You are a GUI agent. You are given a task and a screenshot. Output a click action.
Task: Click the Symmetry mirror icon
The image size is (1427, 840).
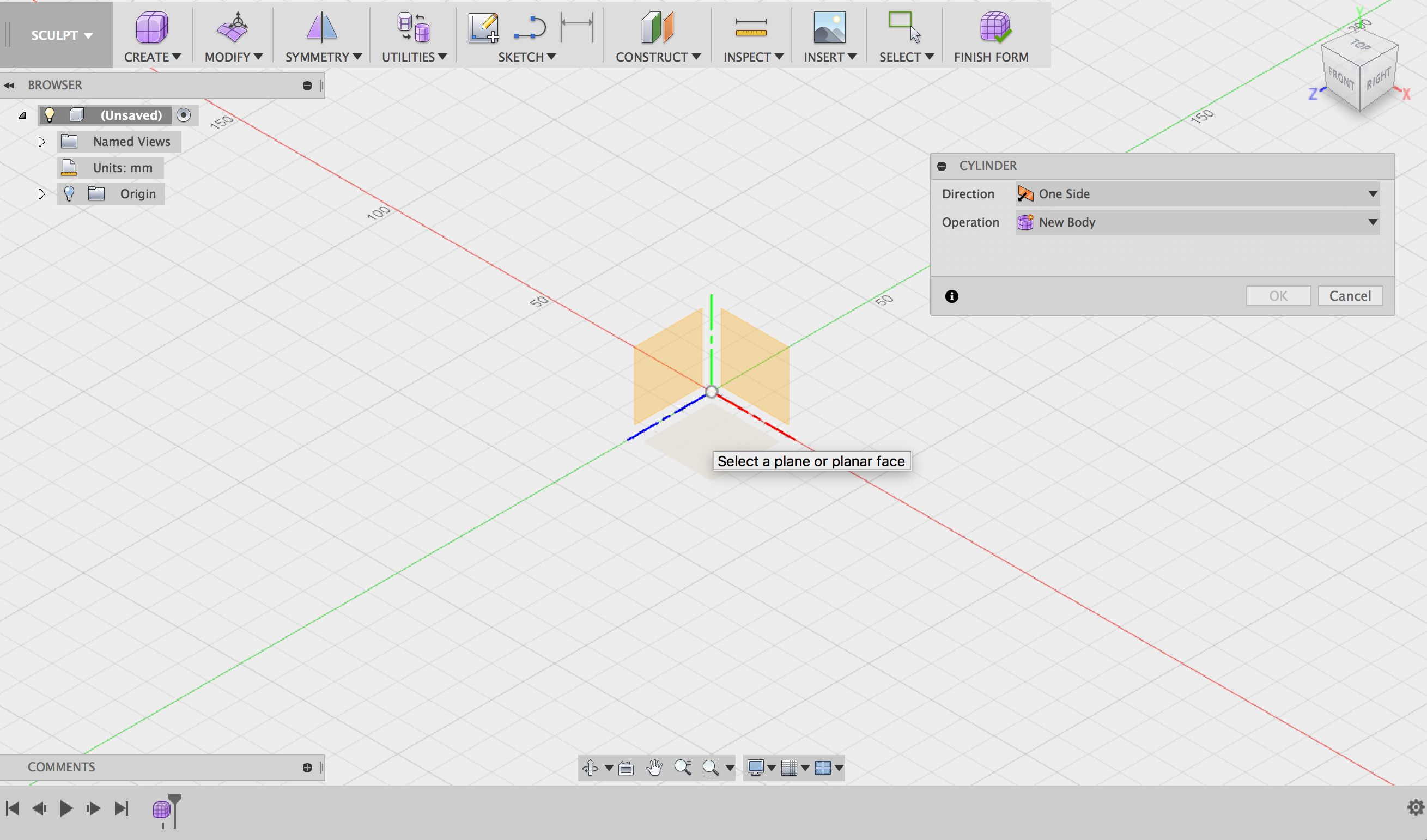click(x=321, y=27)
